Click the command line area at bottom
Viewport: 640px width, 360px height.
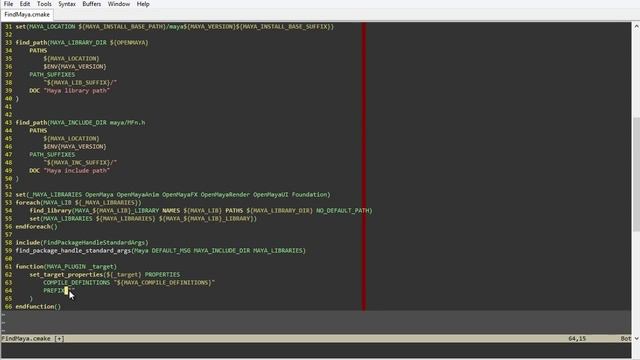[316, 350]
